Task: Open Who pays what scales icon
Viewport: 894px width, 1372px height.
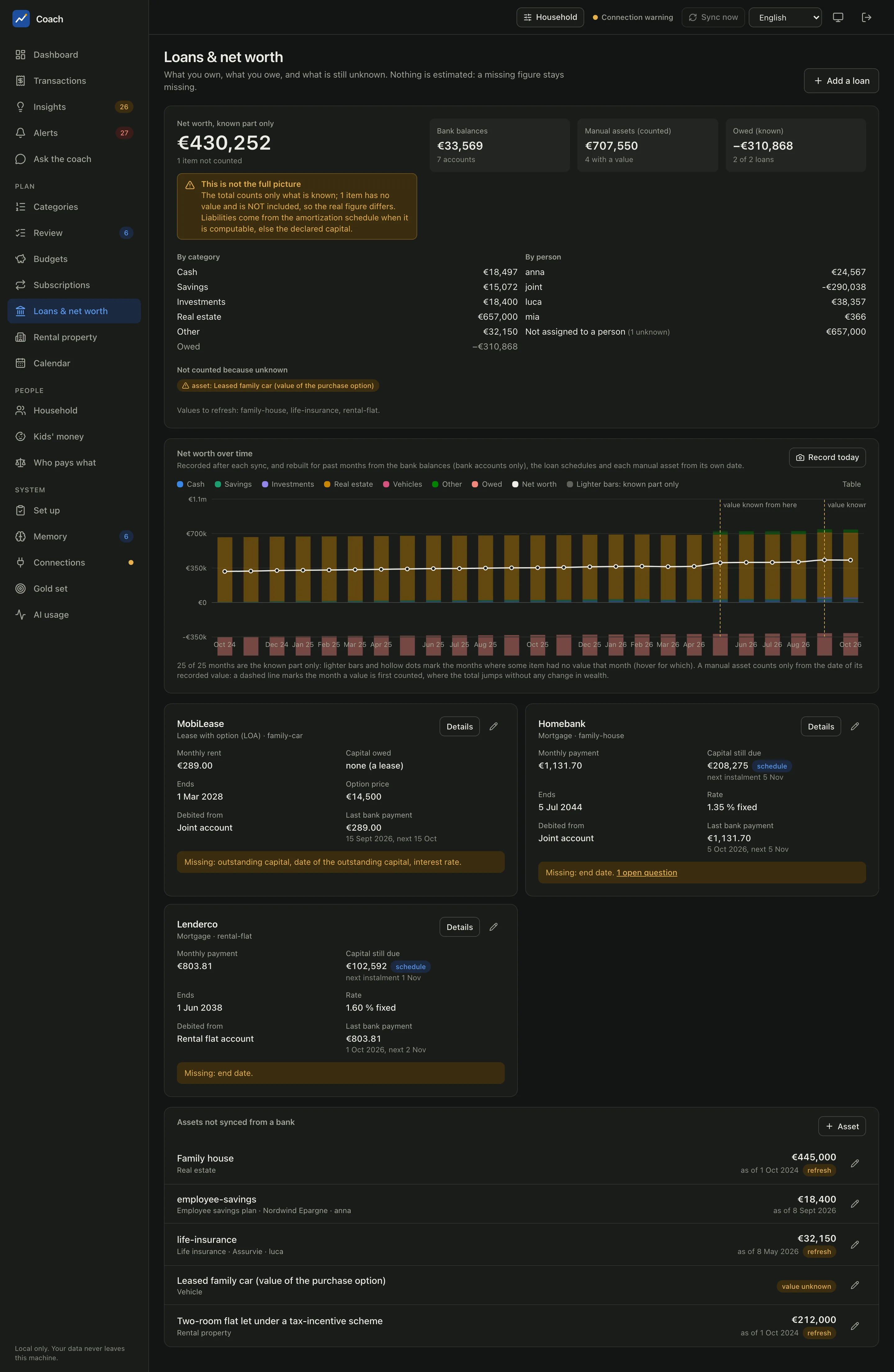Action: click(21, 462)
